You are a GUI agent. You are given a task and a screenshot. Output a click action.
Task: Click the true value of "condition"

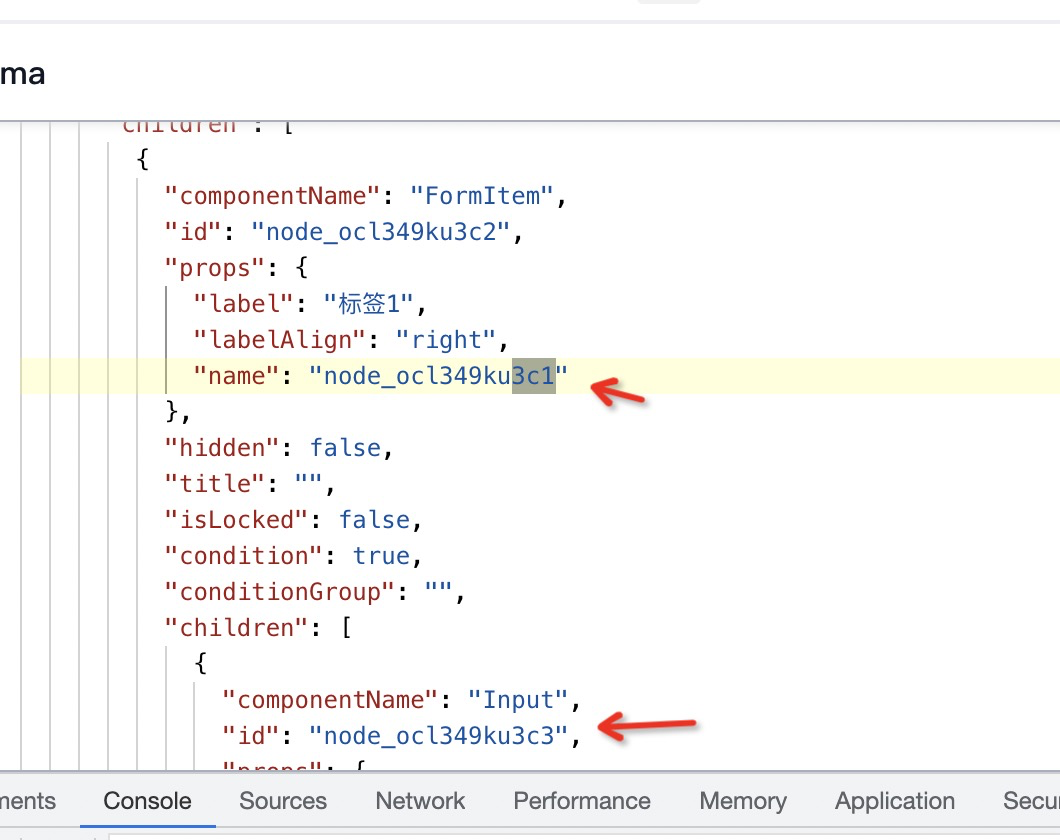(381, 555)
